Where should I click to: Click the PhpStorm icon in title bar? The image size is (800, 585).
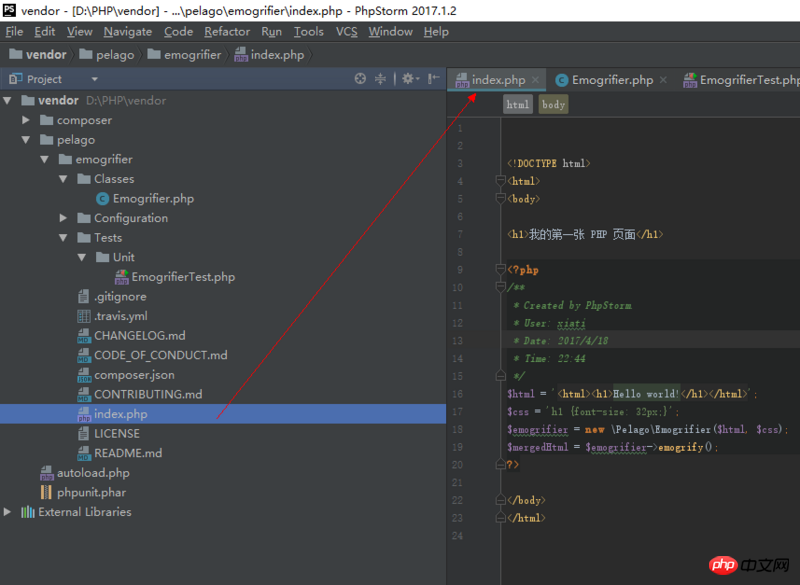[9, 10]
